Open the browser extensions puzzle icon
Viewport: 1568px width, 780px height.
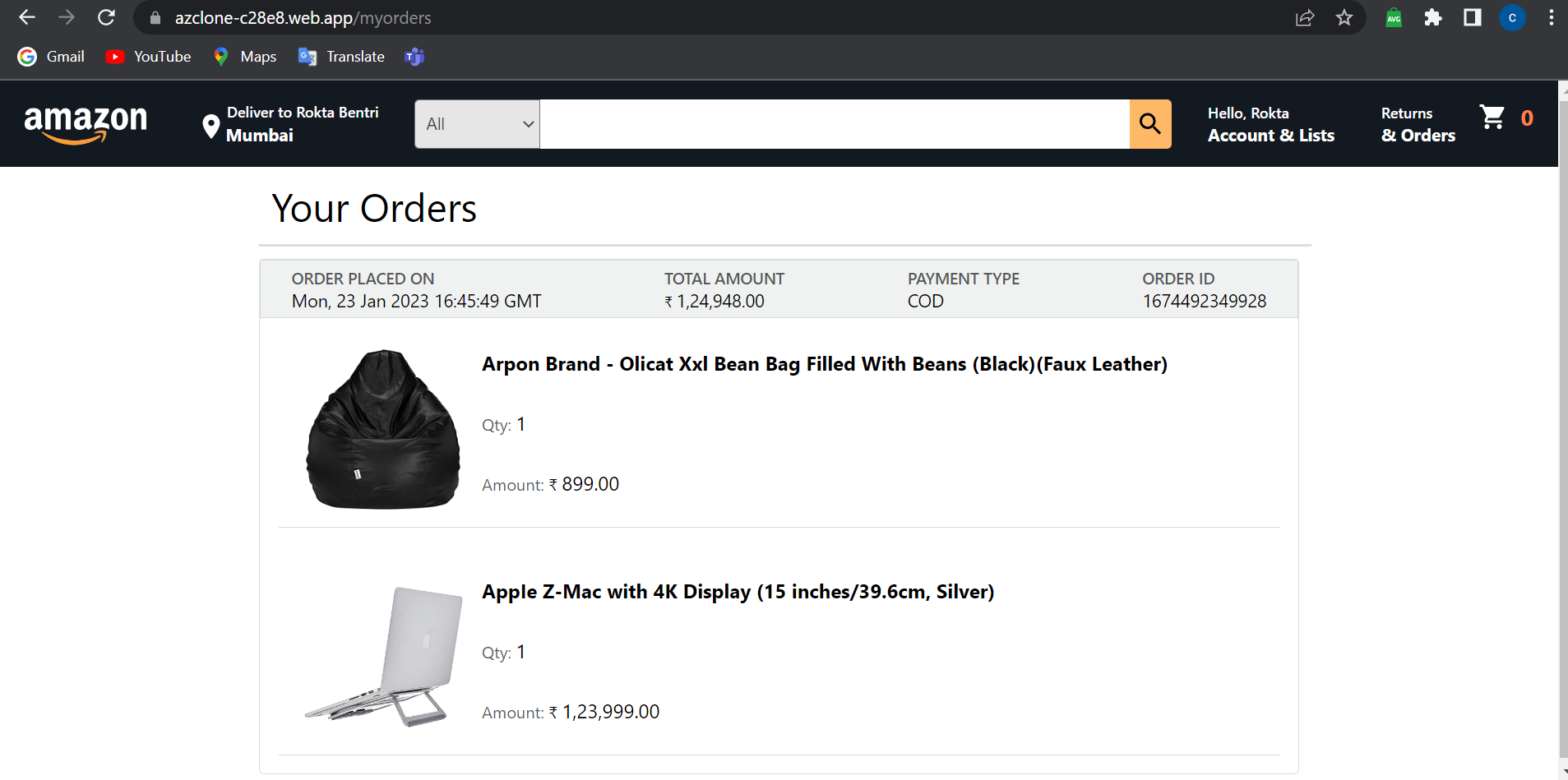pos(1433,16)
